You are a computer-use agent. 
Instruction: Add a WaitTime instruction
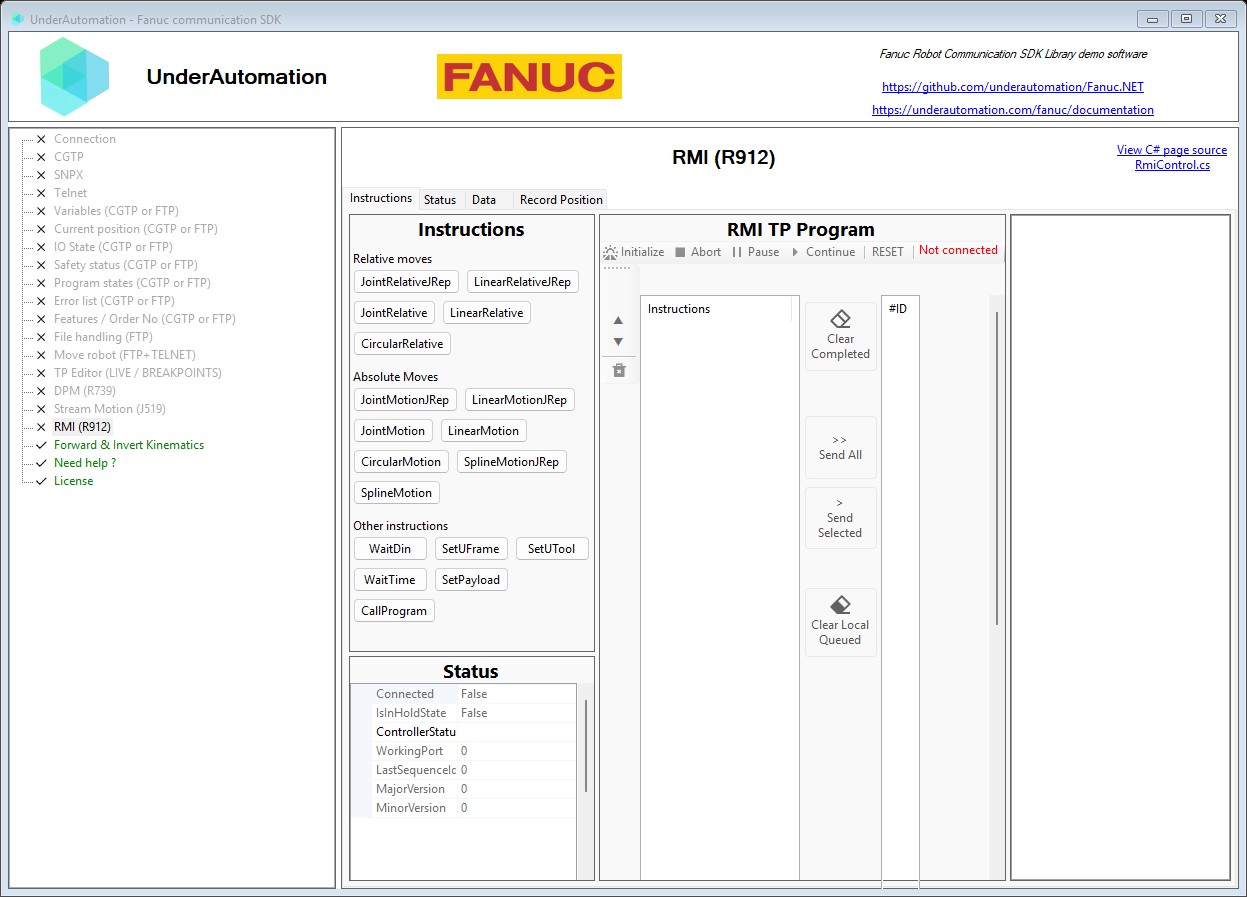coord(390,580)
